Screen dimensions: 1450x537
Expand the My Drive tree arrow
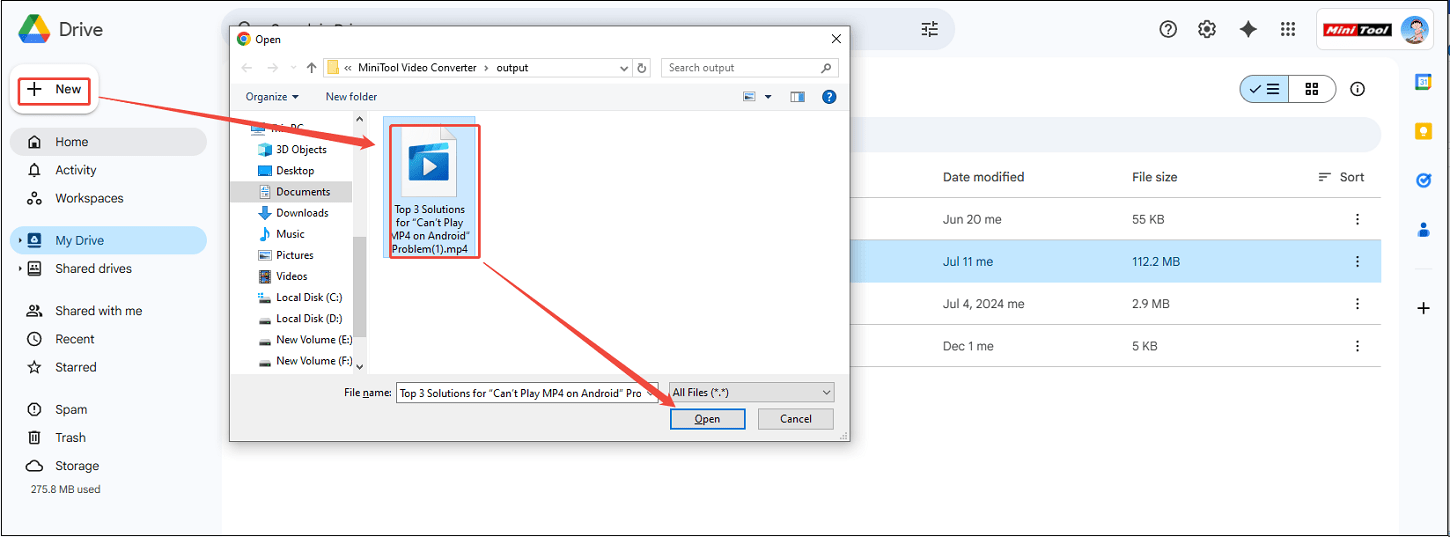20,241
